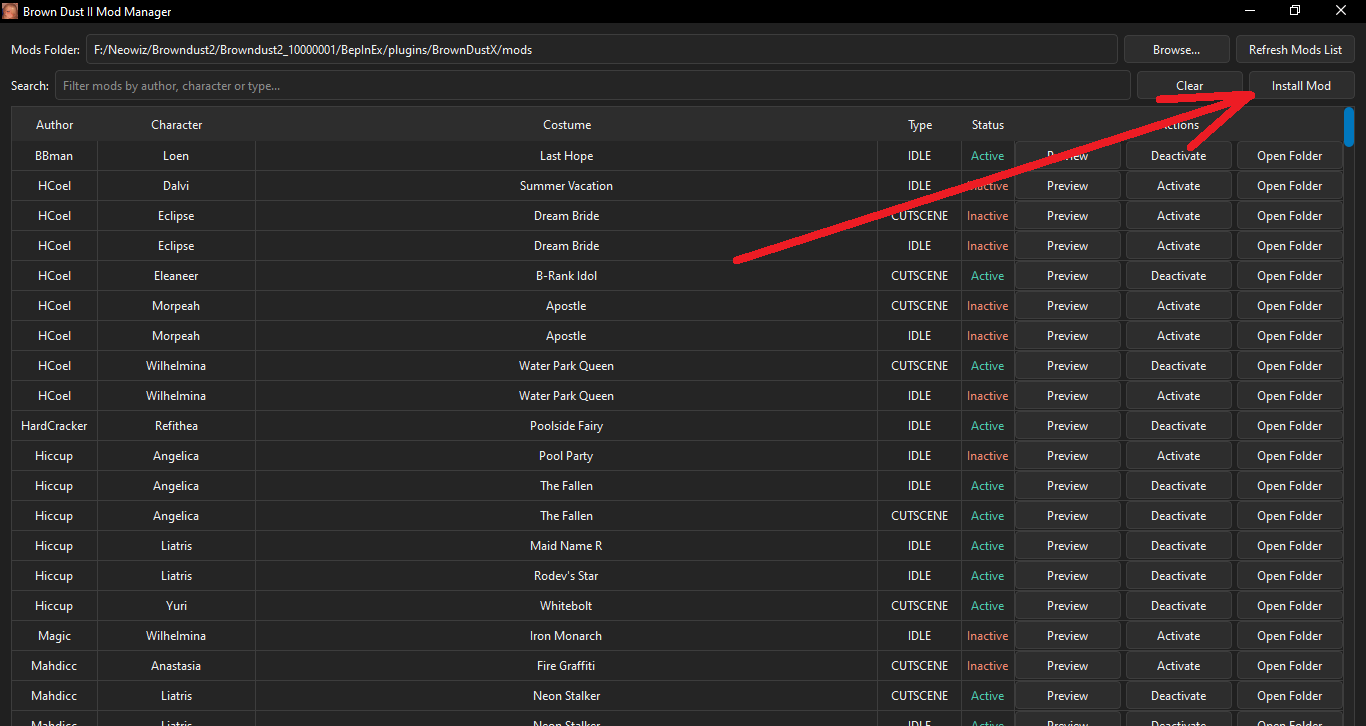
Task: Open folder for Morpeah's Apostle CUTSCENE mod
Action: (1289, 305)
